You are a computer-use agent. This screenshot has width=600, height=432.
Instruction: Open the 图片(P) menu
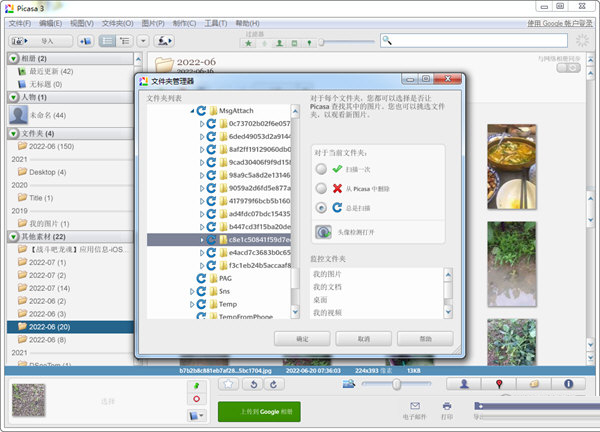tap(153, 23)
